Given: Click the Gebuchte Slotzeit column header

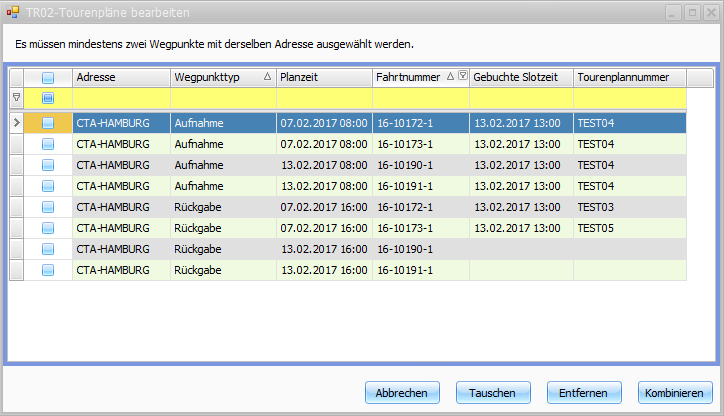Looking at the screenshot, I should click(x=520, y=77).
